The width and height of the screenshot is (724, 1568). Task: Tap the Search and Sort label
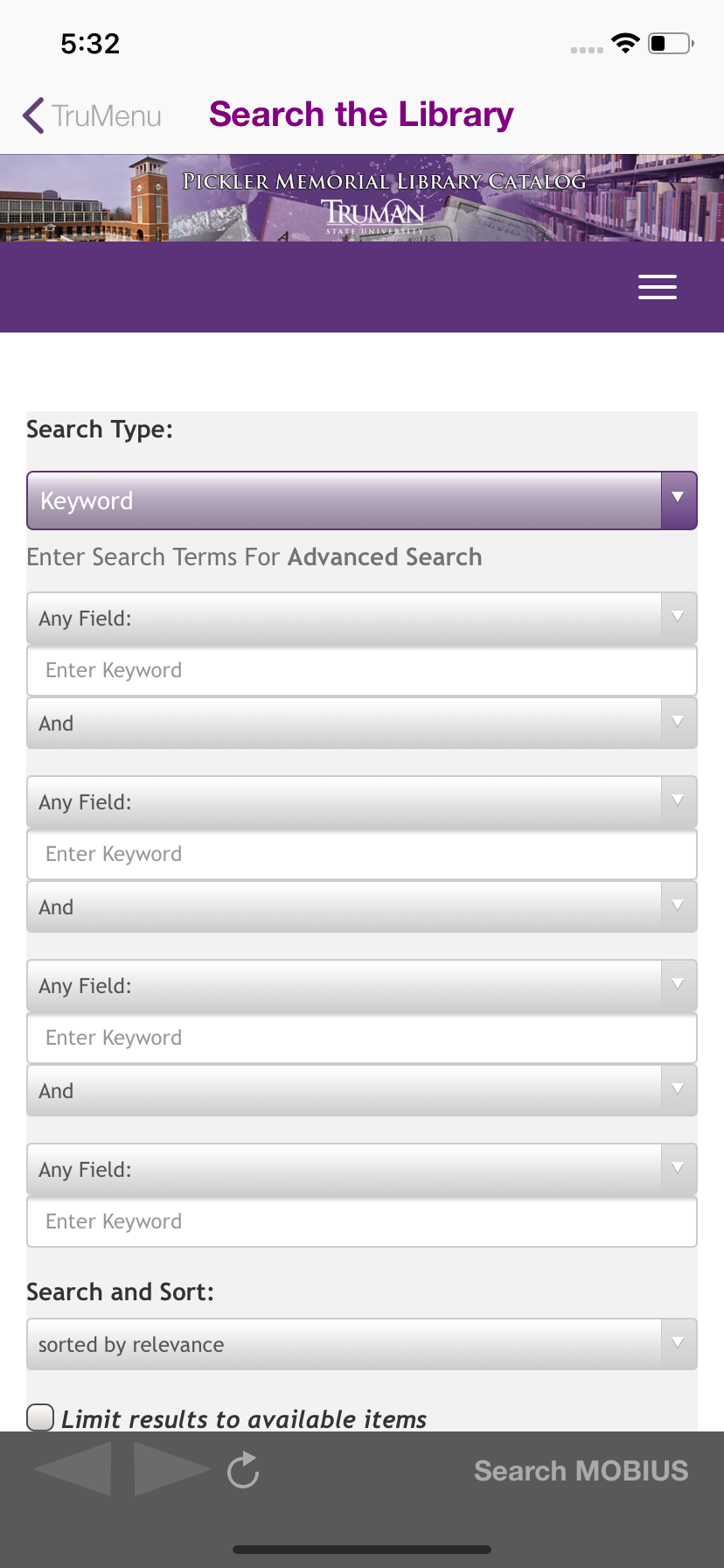[x=120, y=1292]
